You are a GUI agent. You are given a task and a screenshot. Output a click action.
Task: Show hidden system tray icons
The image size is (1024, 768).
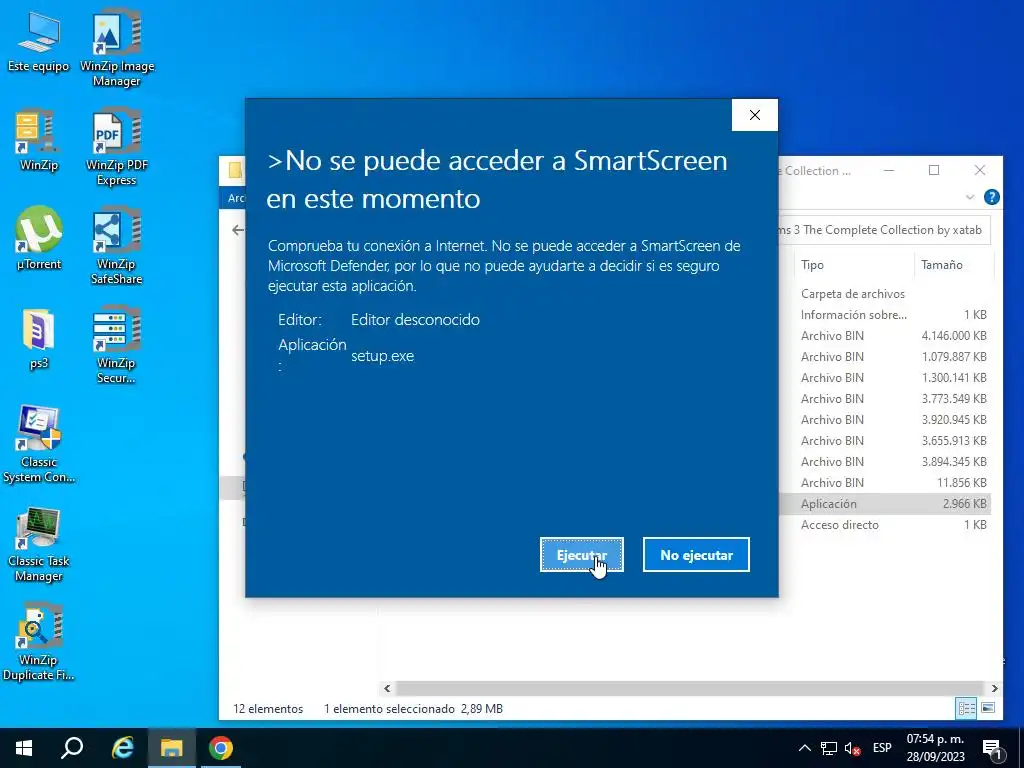805,748
